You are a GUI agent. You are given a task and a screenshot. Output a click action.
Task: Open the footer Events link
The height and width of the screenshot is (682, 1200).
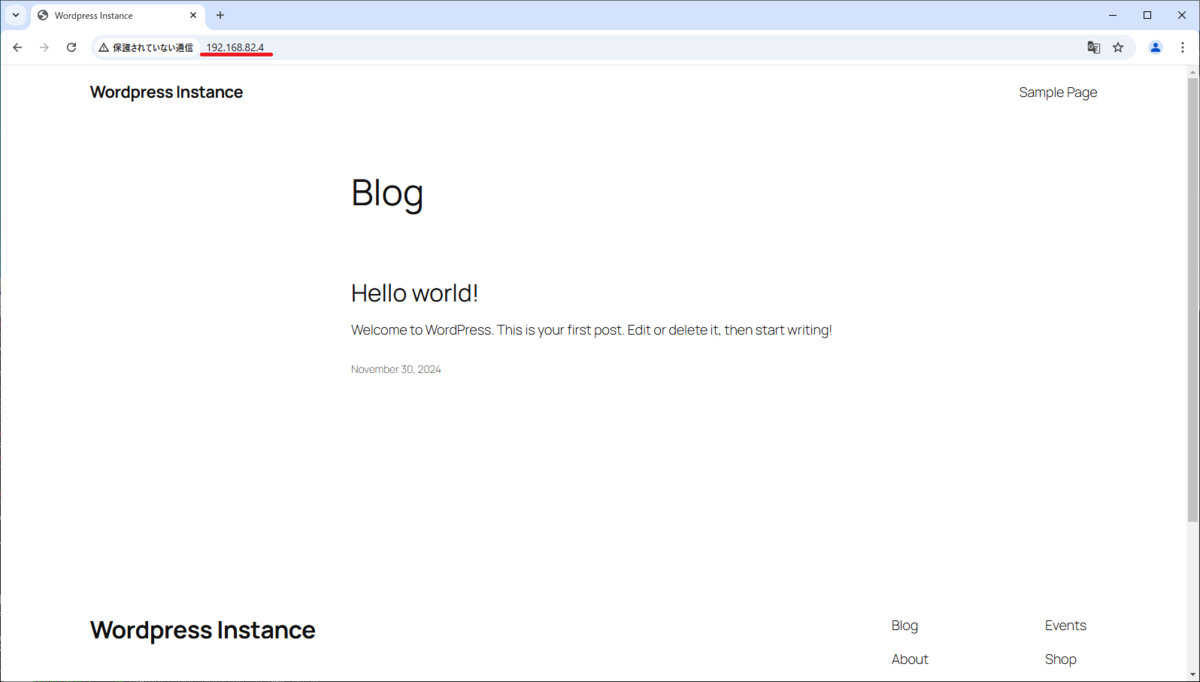click(1066, 625)
